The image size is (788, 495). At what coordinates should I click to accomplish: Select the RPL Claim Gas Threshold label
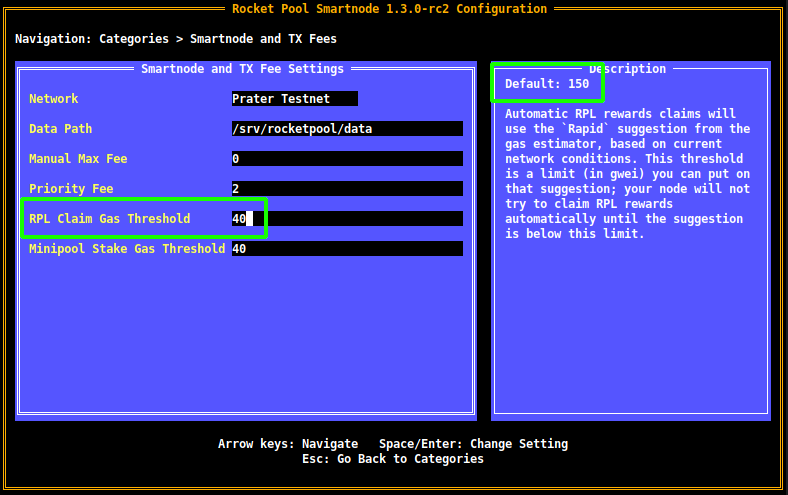pos(109,219)
